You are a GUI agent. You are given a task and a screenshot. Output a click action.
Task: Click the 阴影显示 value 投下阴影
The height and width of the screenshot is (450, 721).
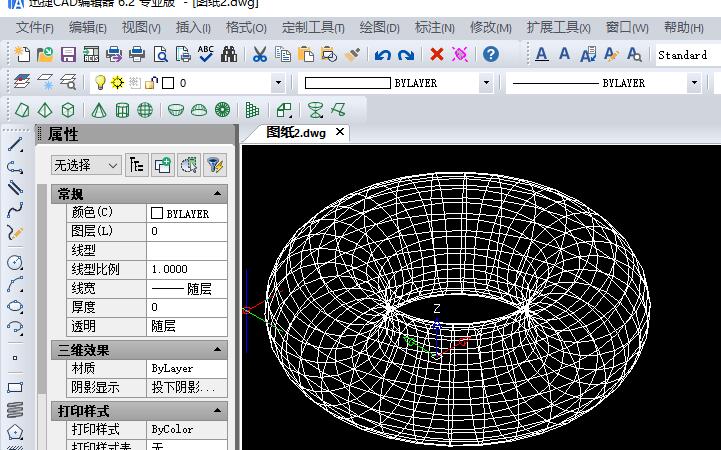tap(187, 387)
